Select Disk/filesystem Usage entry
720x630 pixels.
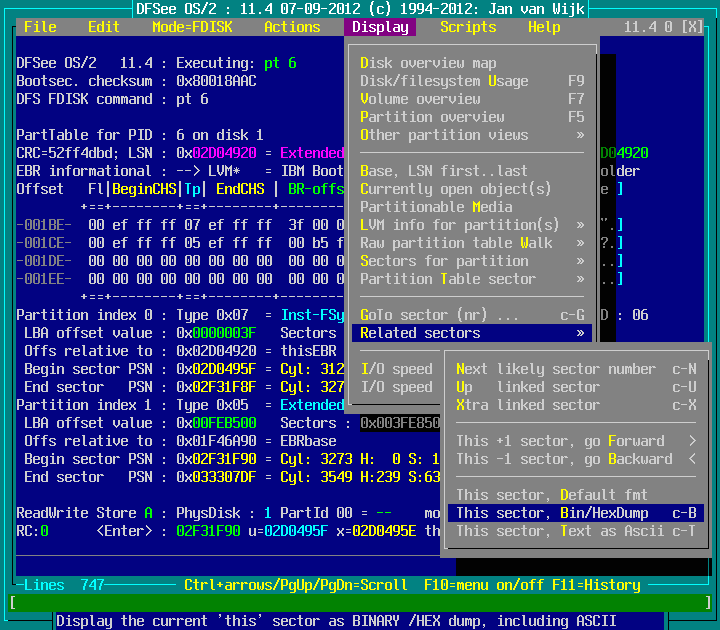pyautogui.click(x=472, y=81)
